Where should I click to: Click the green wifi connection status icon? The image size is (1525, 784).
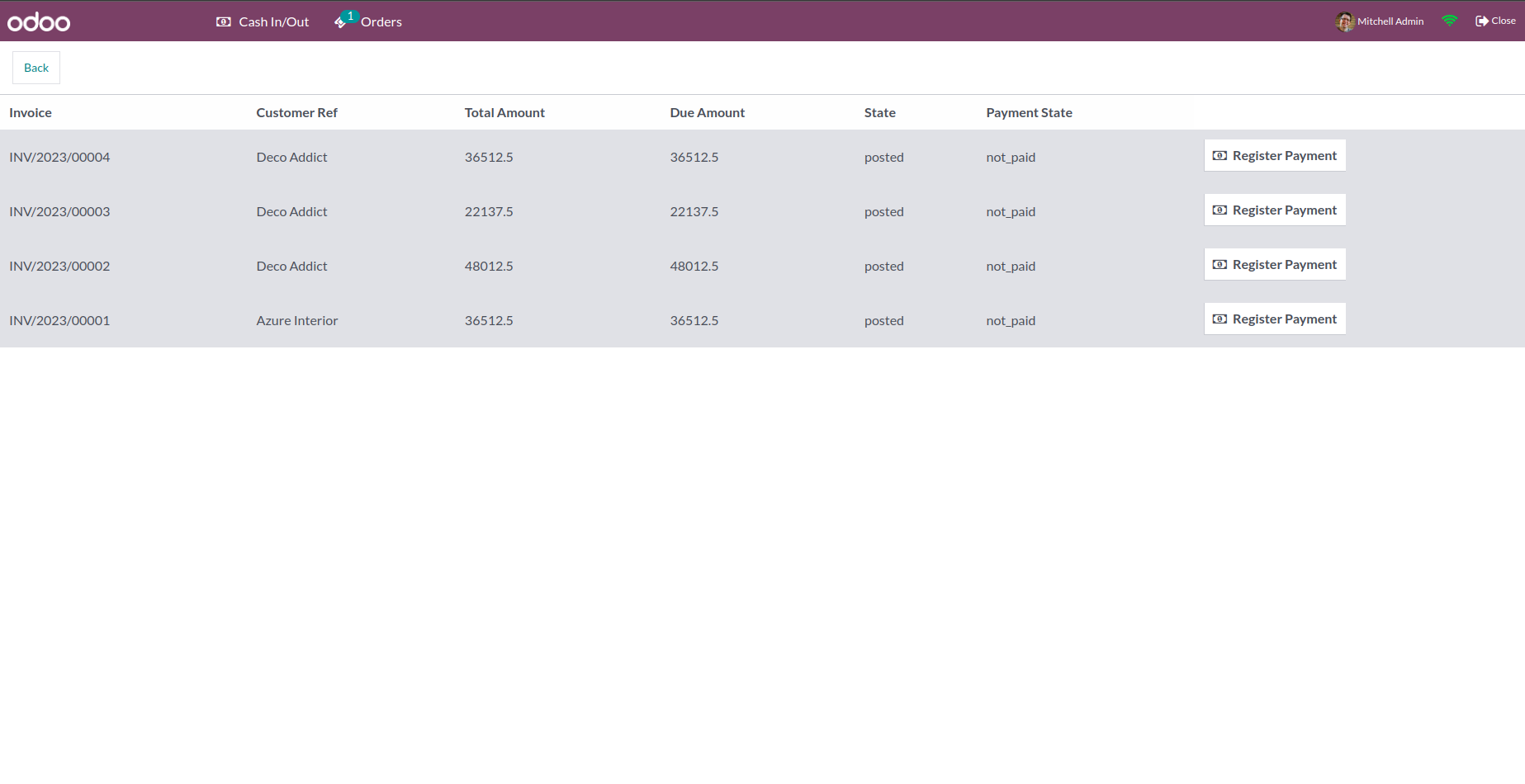click(x=1450, y=21)
